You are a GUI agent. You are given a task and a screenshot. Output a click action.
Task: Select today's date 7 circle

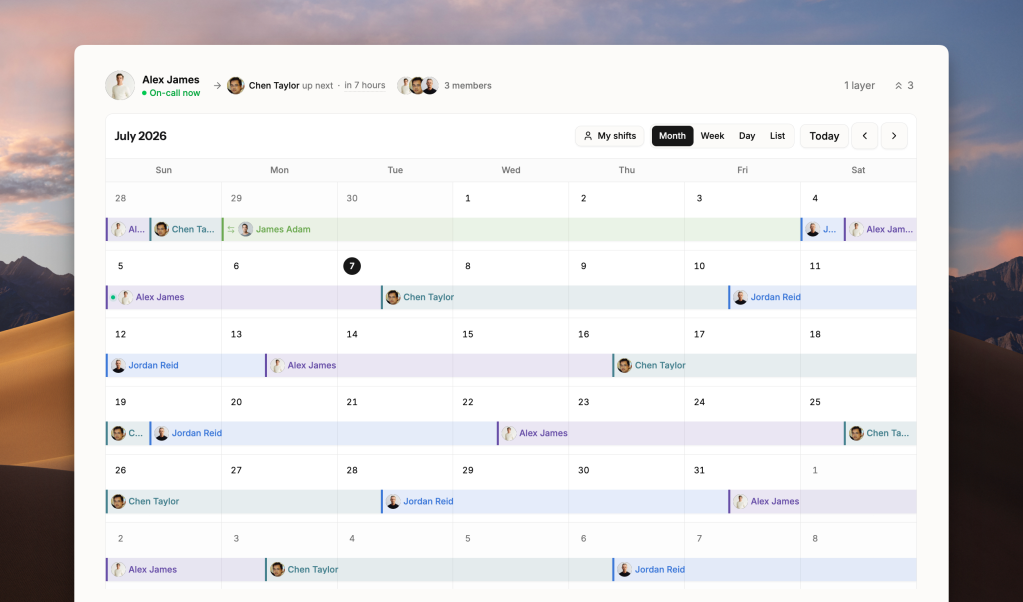click(352, 266)
